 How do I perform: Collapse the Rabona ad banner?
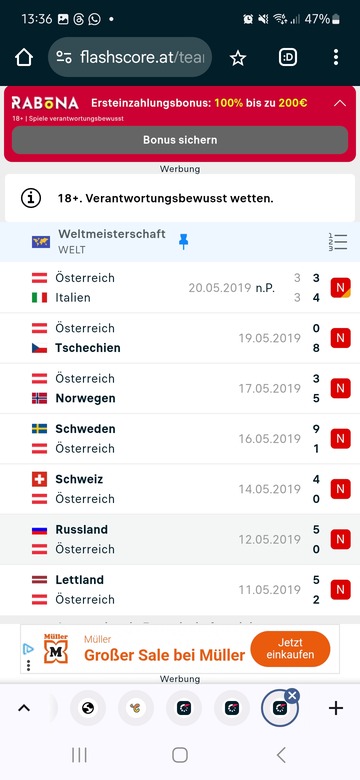click(340, 103)
